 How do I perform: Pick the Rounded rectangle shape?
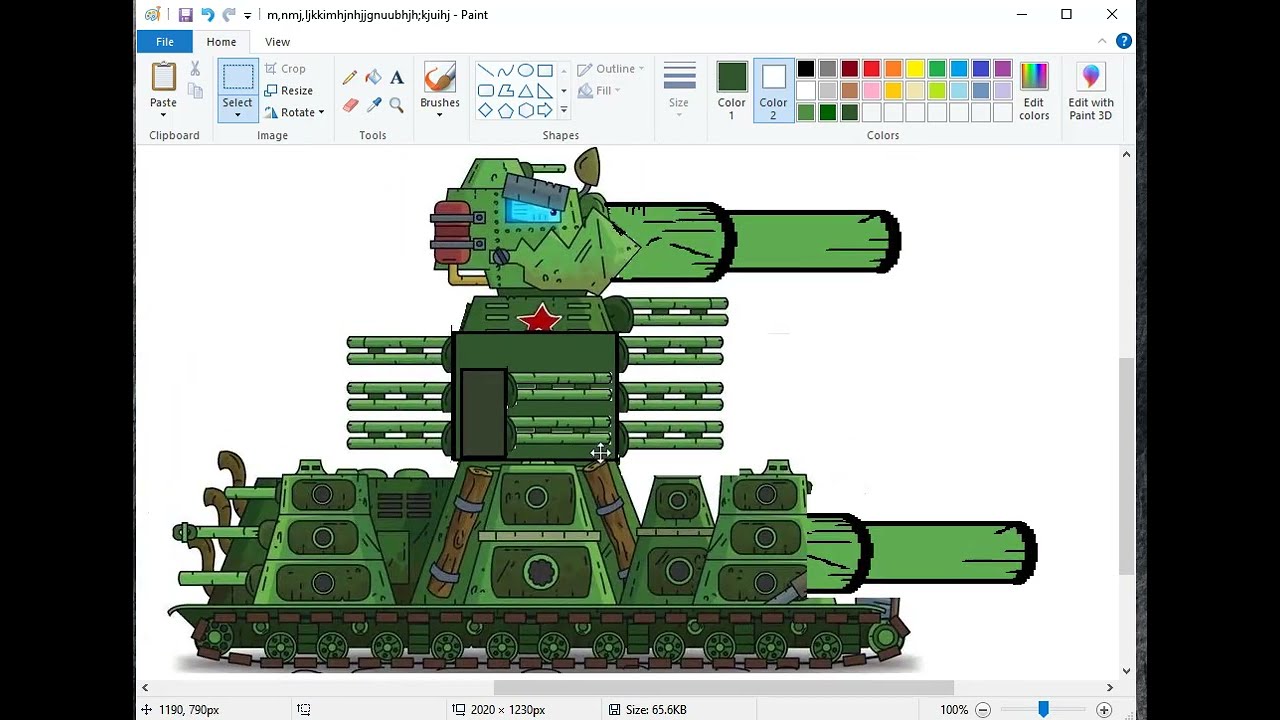pyautogui.click(x=485, y=90)
